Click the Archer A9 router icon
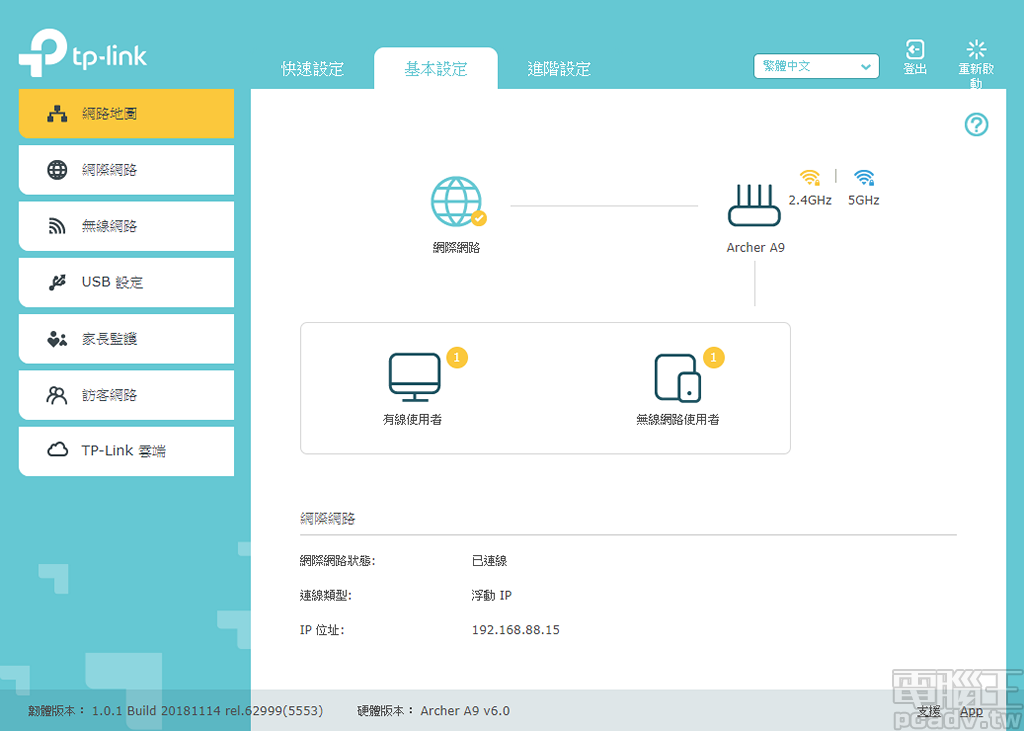 point(754,204)
